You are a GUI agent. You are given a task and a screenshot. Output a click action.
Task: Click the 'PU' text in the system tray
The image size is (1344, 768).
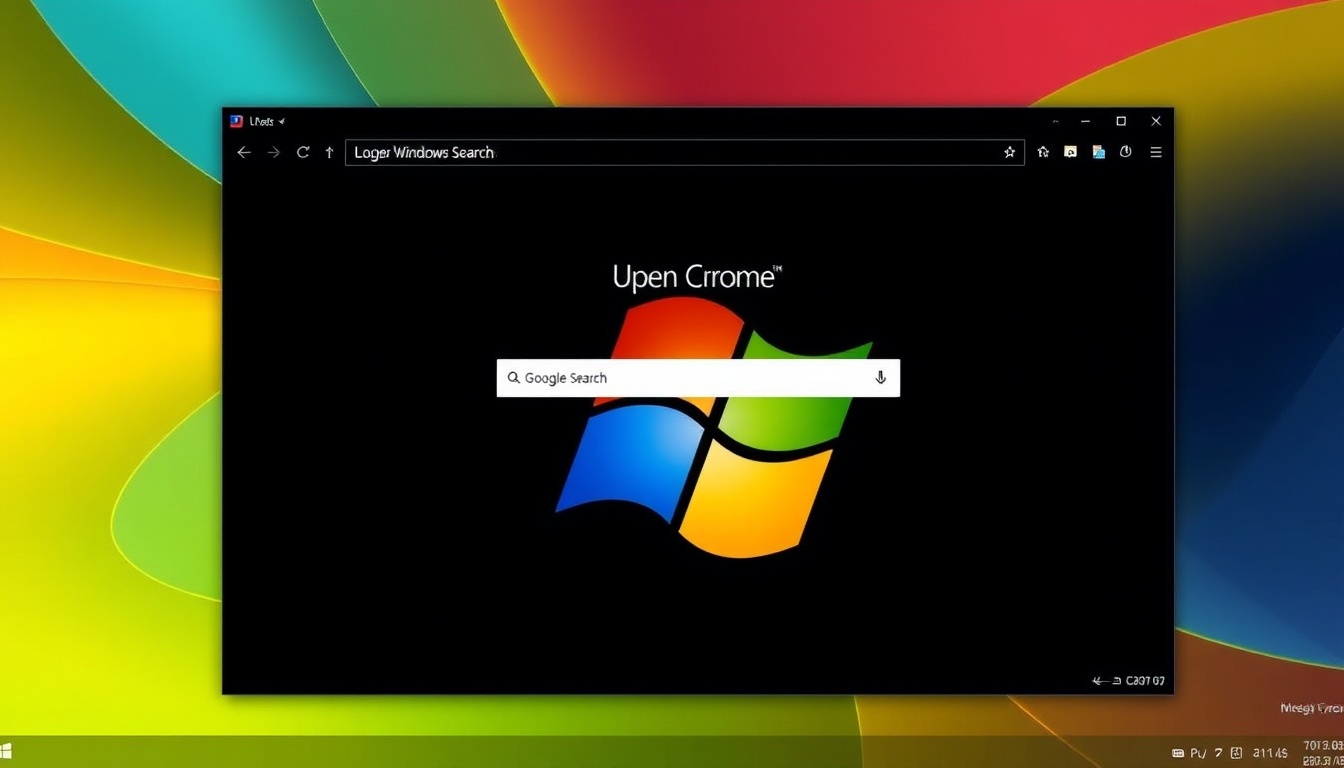point(1198,753)
